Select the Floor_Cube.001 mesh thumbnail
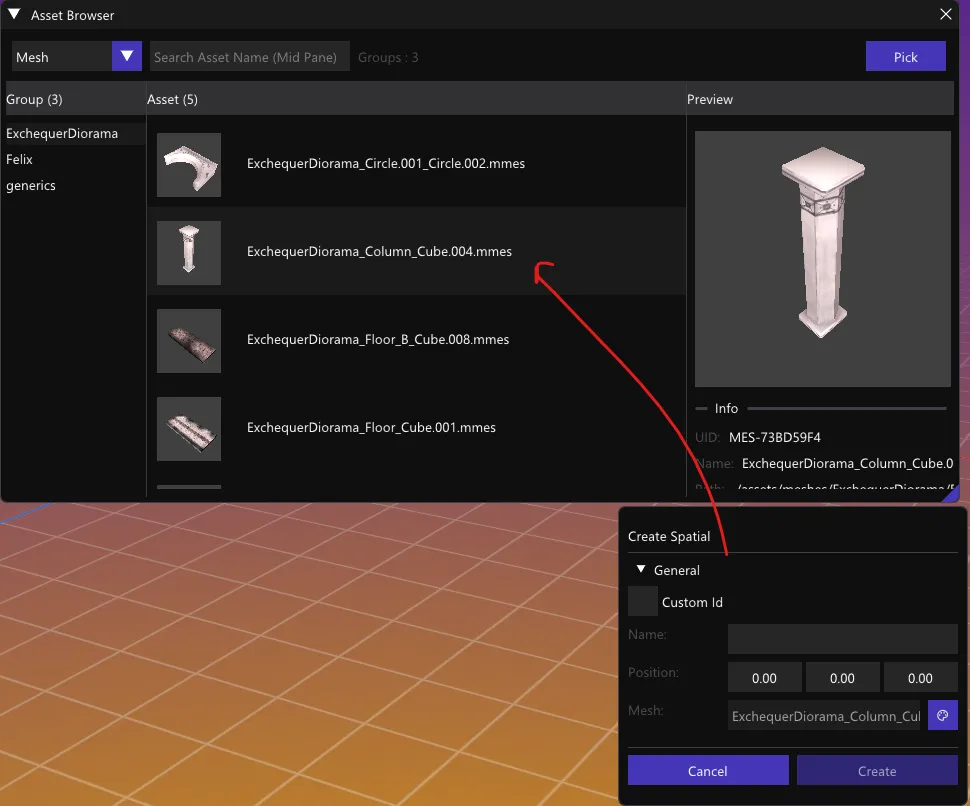Viewport: 970px width, 806px height. click(x=189, y=429)
